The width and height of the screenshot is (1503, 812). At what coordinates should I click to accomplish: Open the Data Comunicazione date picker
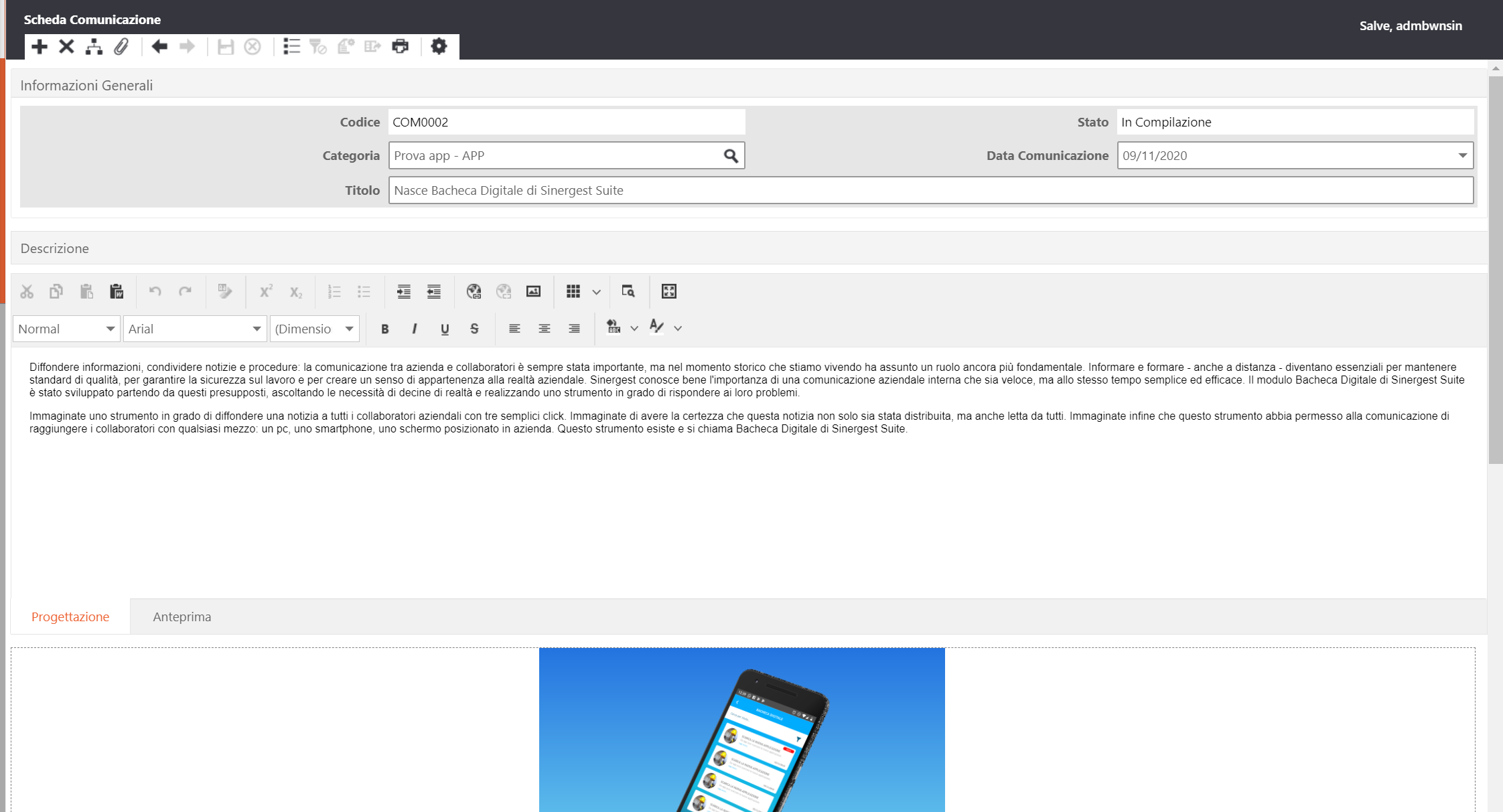coord(1463,155)
